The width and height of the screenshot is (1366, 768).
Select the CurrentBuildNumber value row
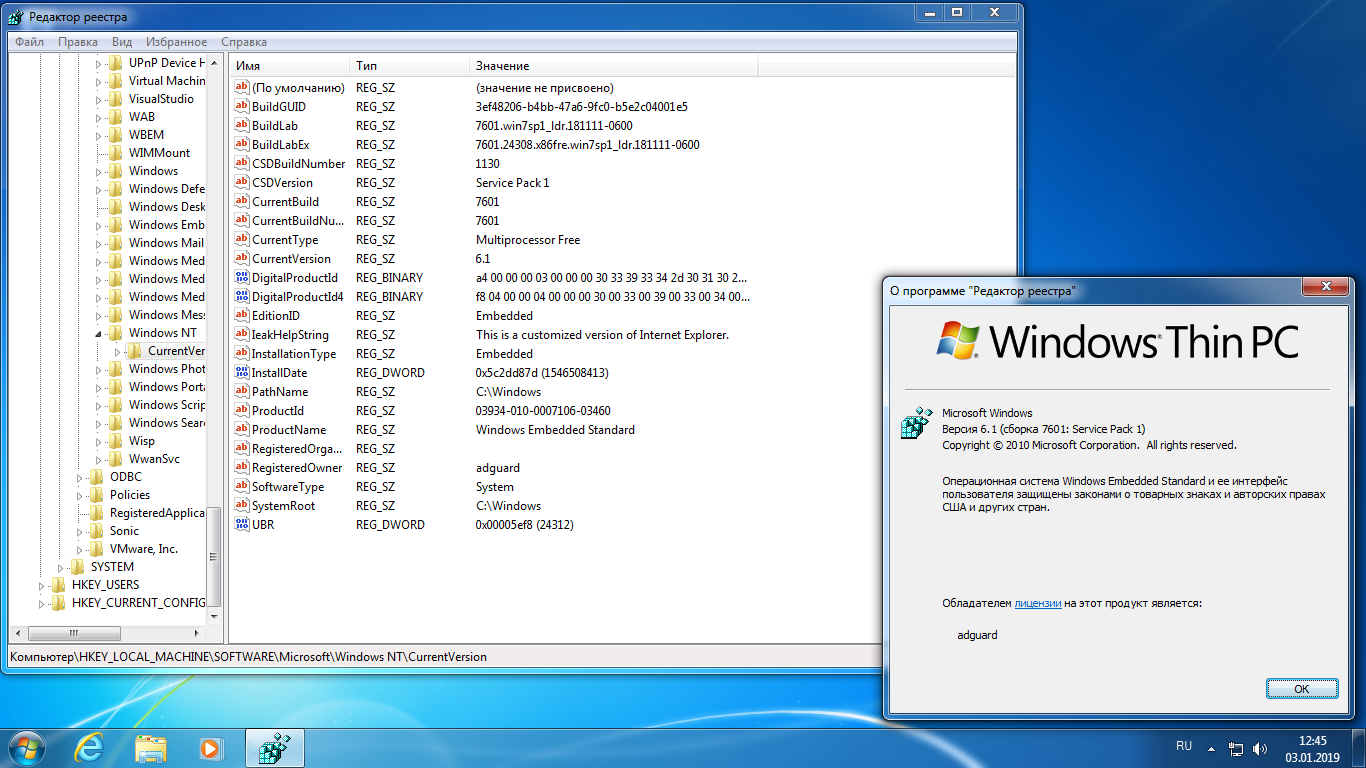(622, 220)
